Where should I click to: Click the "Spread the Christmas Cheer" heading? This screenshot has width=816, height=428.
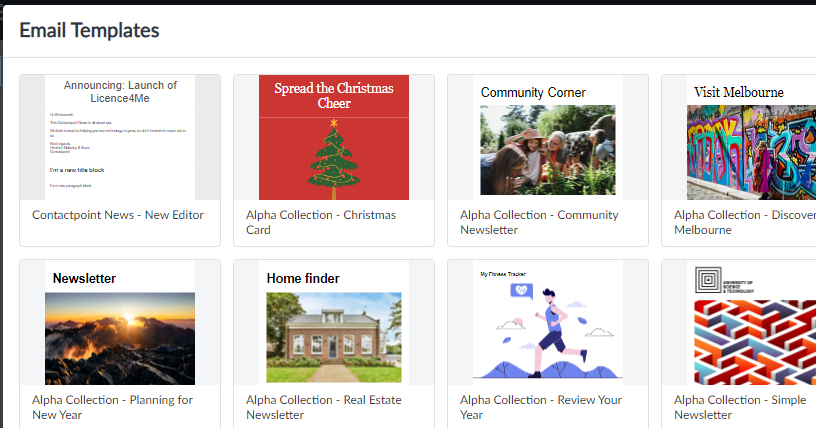(334, 95)
